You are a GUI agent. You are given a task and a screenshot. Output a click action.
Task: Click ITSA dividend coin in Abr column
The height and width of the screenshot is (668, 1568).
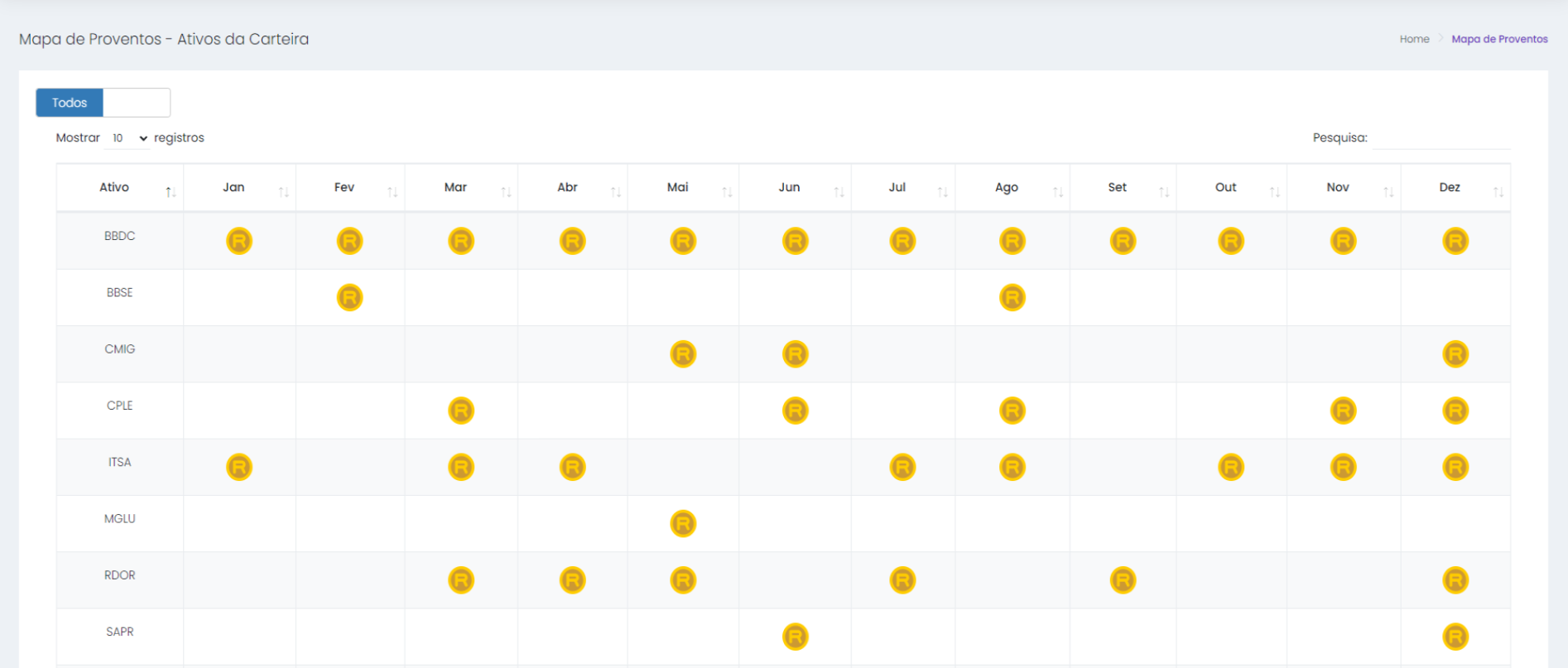(572, 467)
